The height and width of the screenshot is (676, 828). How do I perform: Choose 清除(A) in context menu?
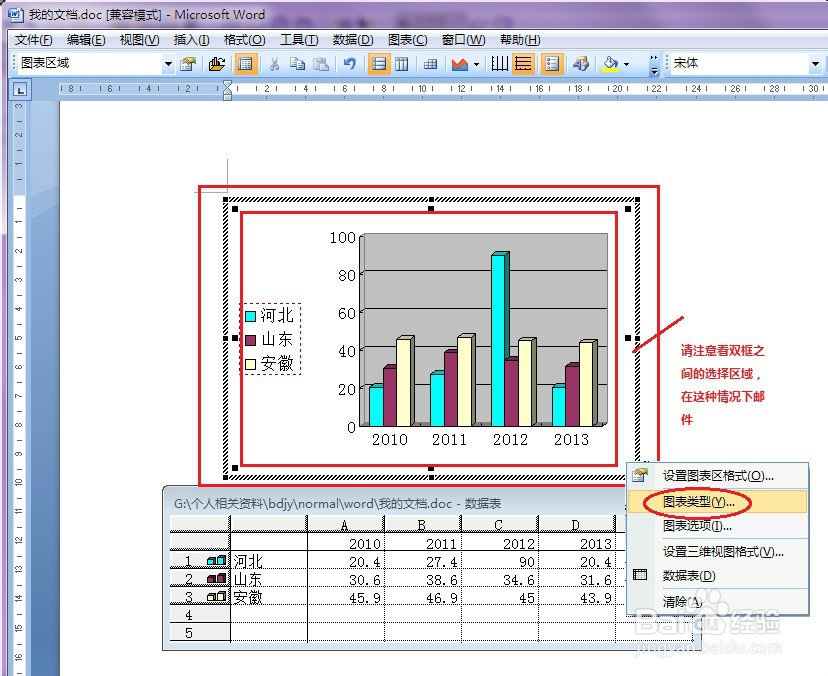click(x=718, y=602)
